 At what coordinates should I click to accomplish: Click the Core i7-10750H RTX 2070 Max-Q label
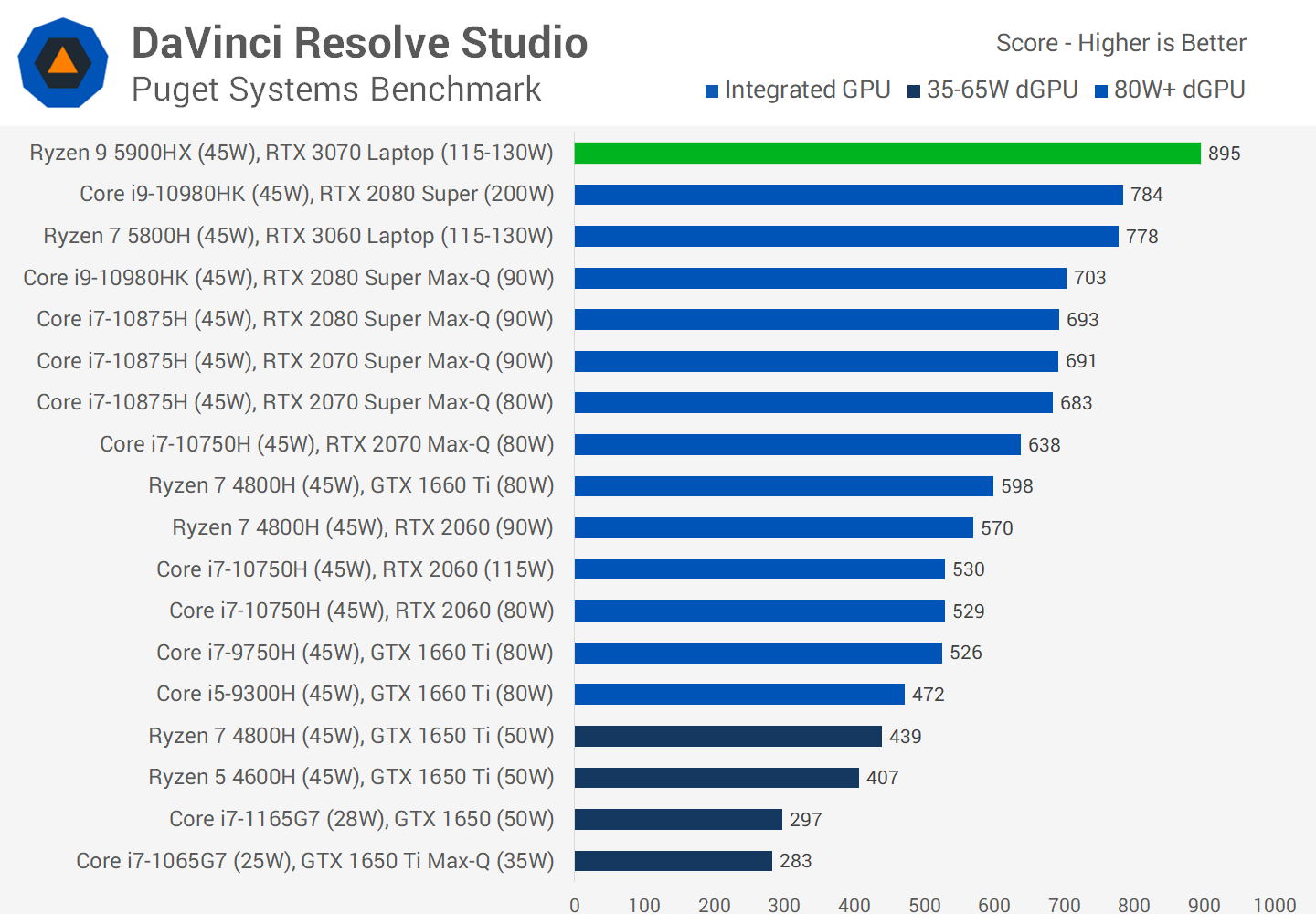tap(326, 444)
